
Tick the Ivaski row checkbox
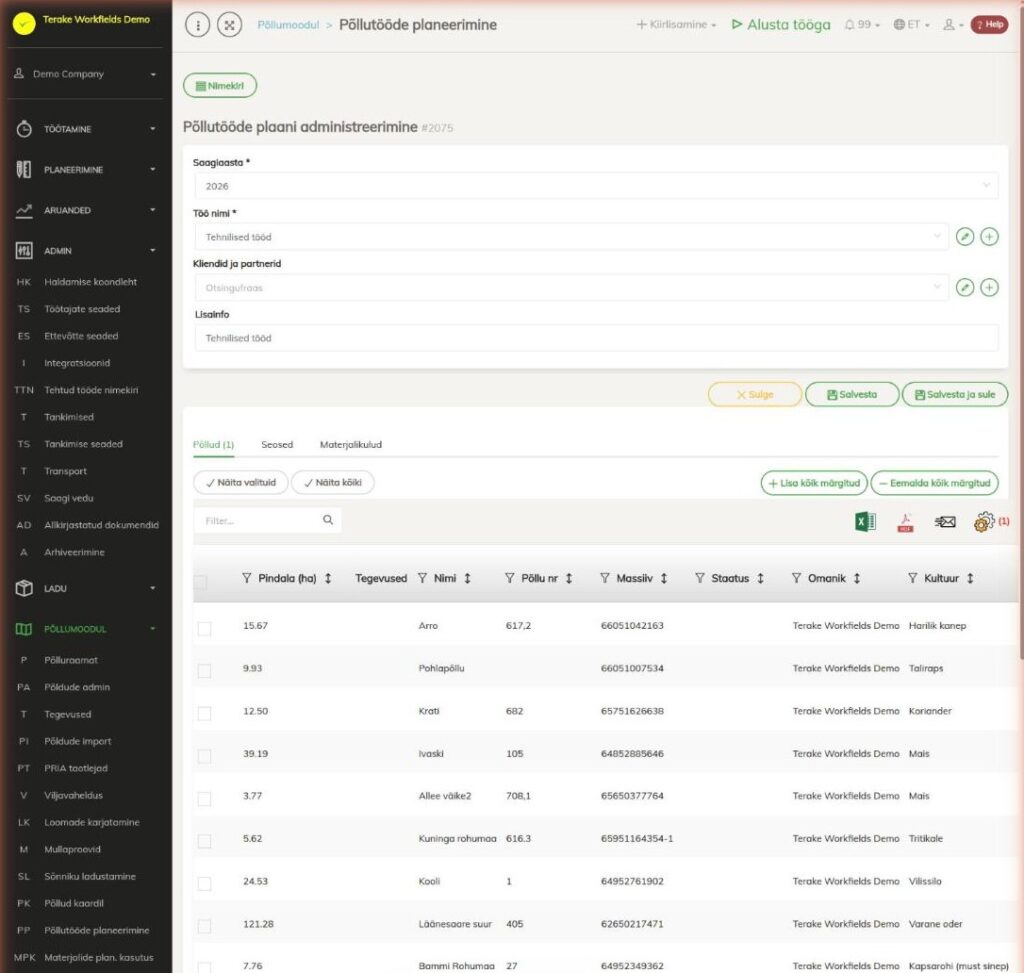point(204,756)
